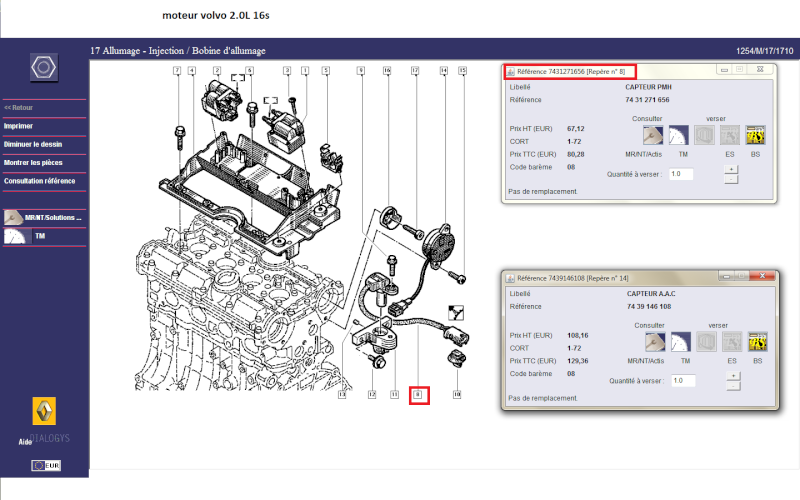Click greyed verser basket icon in CAPTEUR A.A.C window
The width and height of the screenshot is (800, 500).
click(x=707, y=342)
